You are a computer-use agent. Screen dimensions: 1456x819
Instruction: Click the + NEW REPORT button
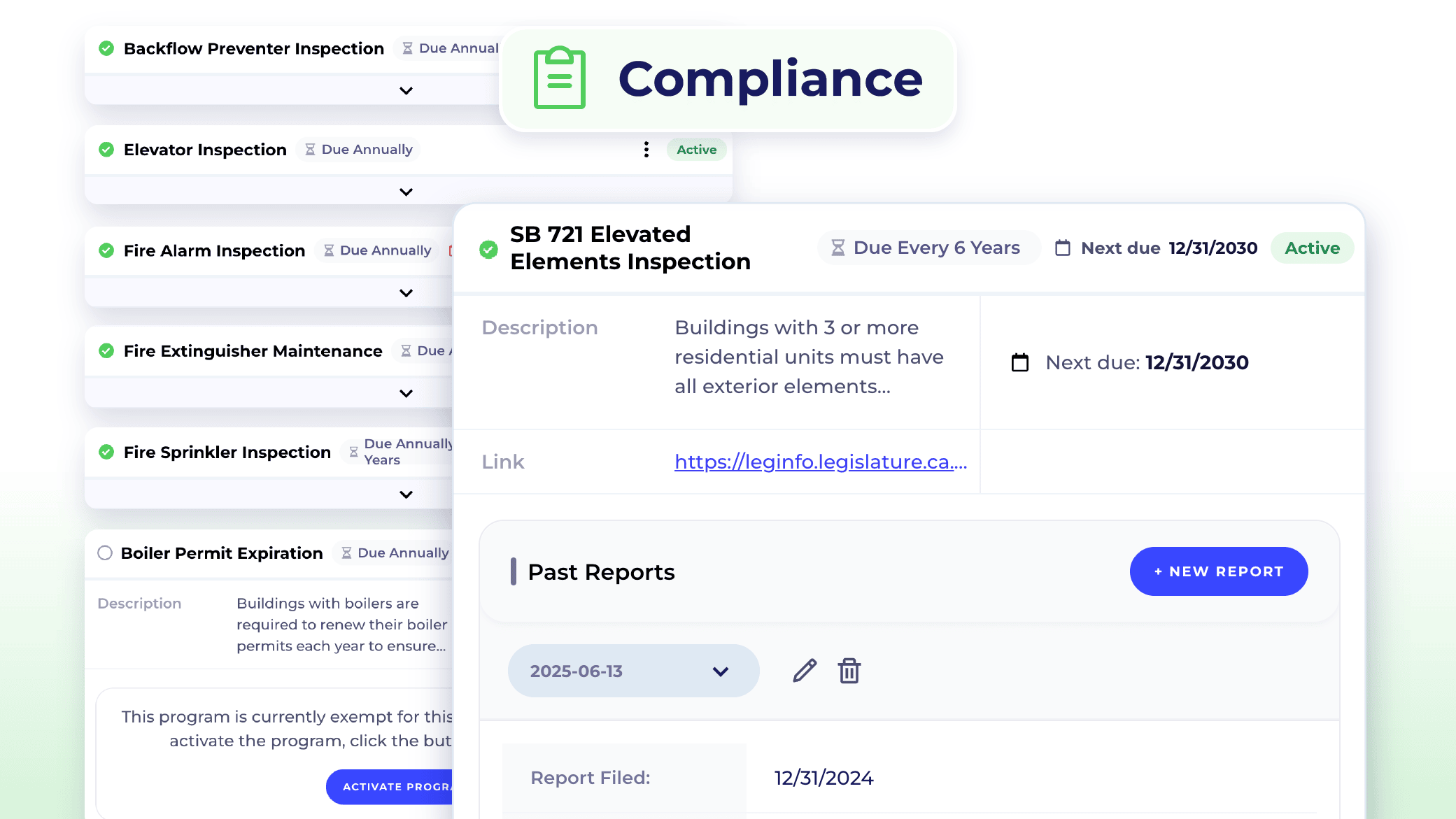pos(1218,571)
